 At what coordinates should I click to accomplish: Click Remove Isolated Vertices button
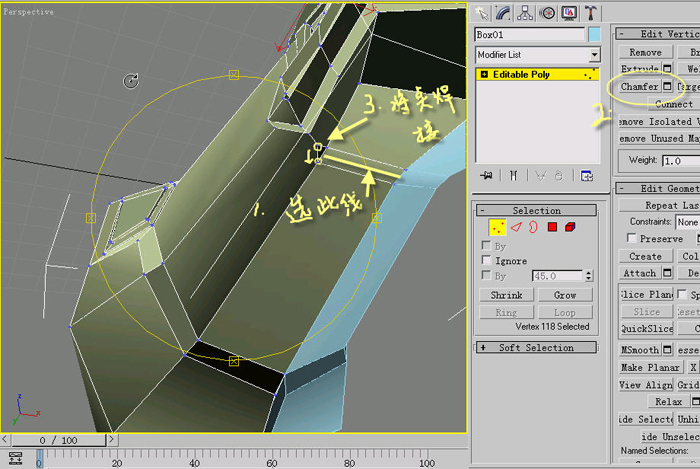(x=659, y=121)
